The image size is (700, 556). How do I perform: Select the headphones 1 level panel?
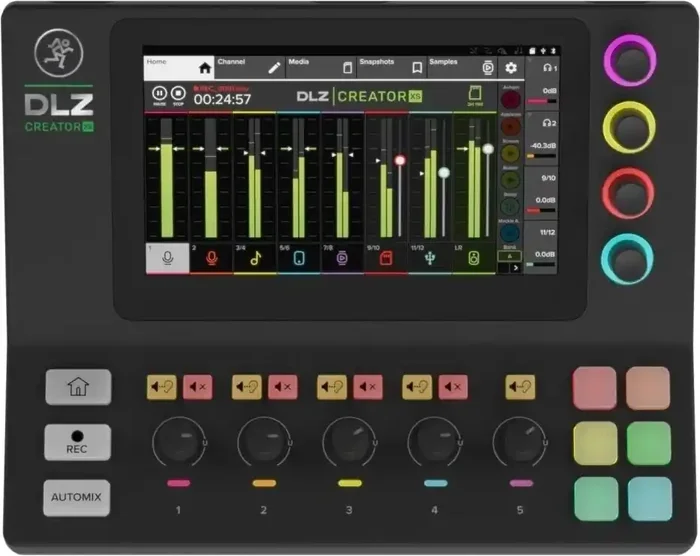coord(542,84)
